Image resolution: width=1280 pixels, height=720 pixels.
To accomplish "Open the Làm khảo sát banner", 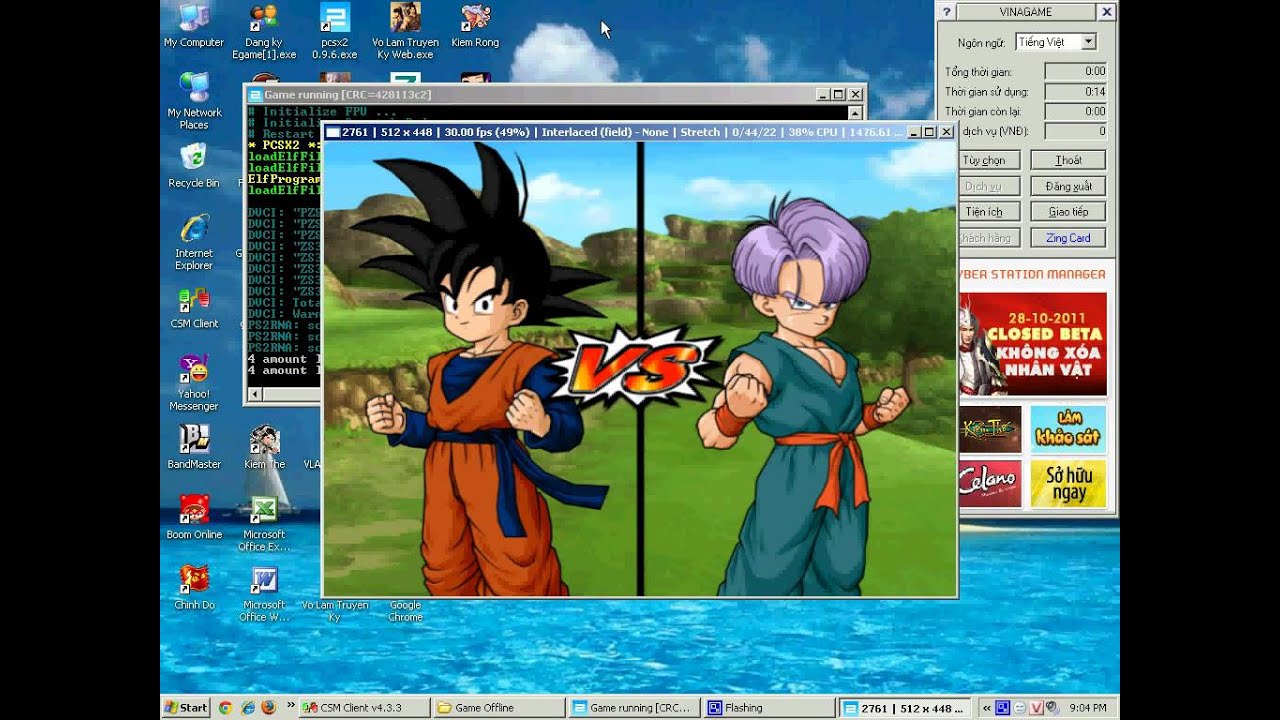I will pyautogui.click(x=1068, y=430).
